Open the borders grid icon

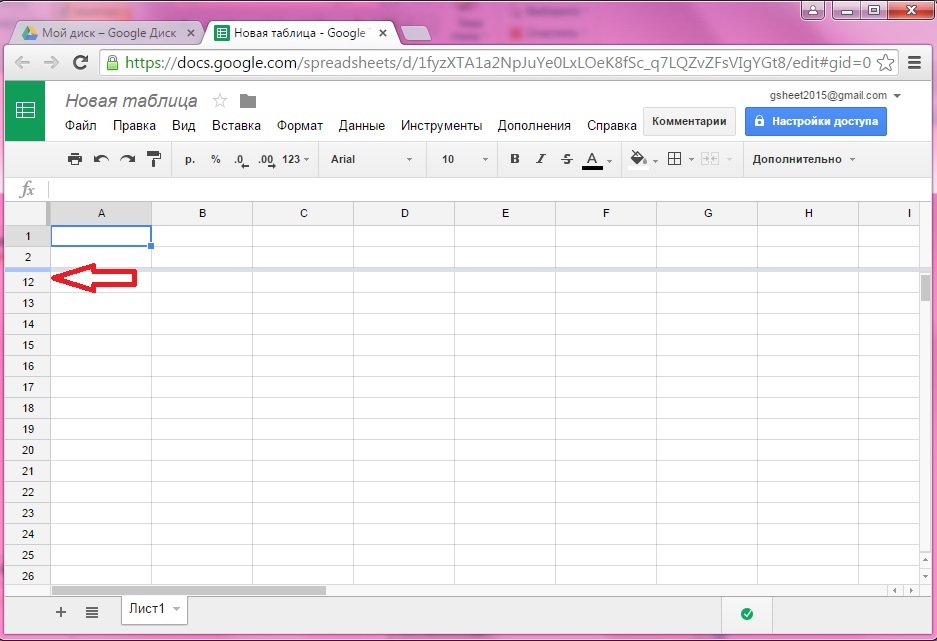[675, 159]
